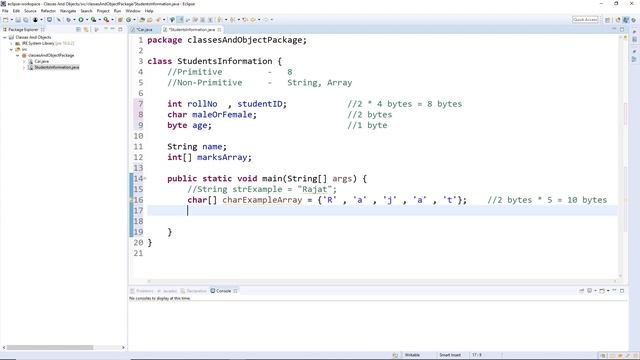Screen dimensions: 640x360
Task: Maximize the Console view
Action: (x=622, y=291)
